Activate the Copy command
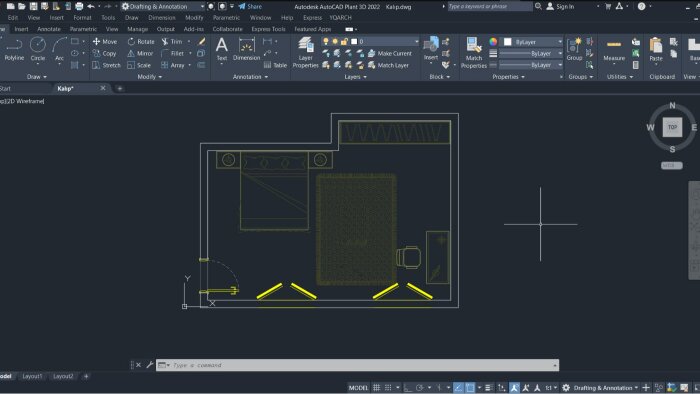The height and width of the screenshot is (394, 700). tap(104, 53)
